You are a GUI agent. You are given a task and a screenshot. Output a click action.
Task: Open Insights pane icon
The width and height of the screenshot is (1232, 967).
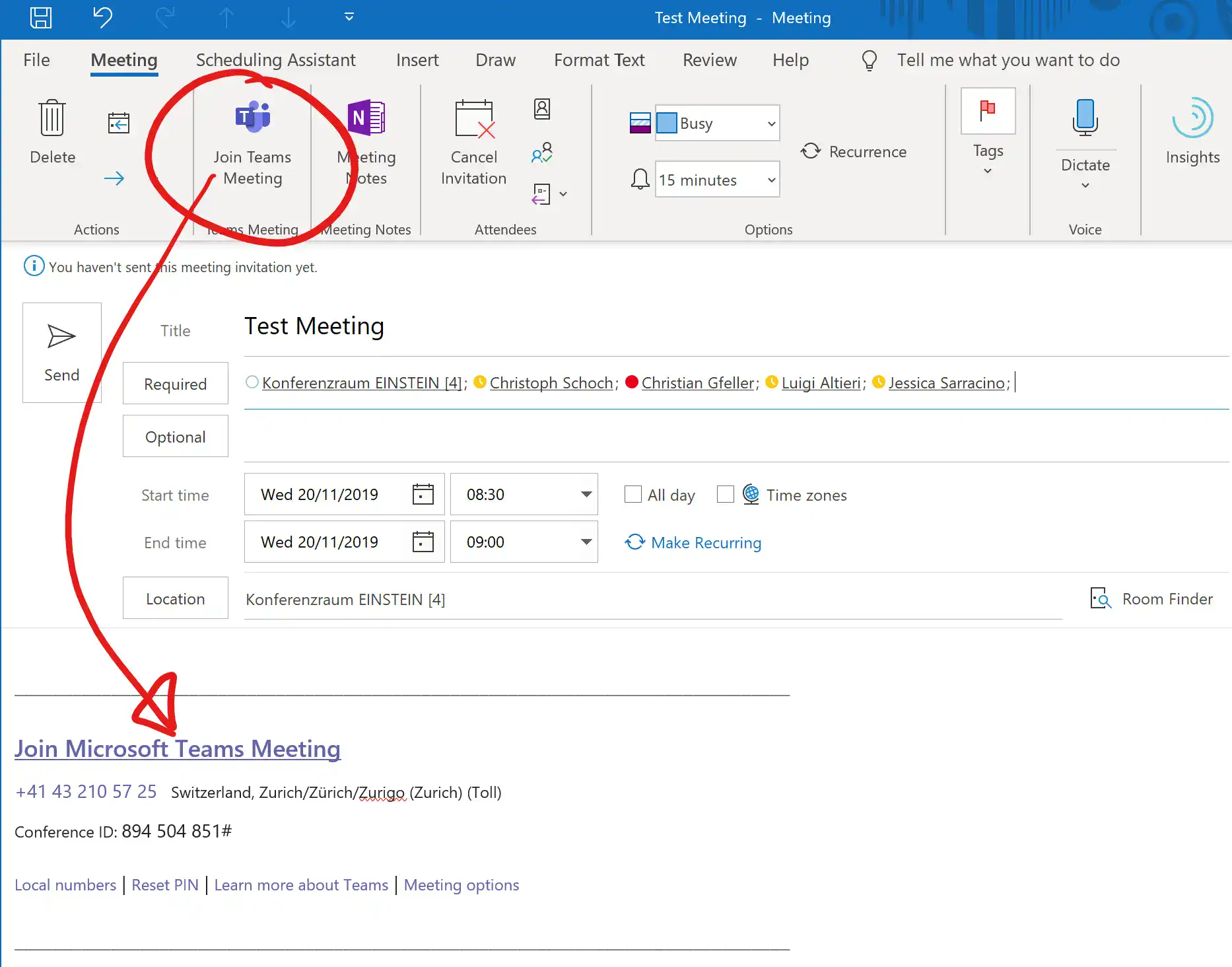[x=1192, y=118]
